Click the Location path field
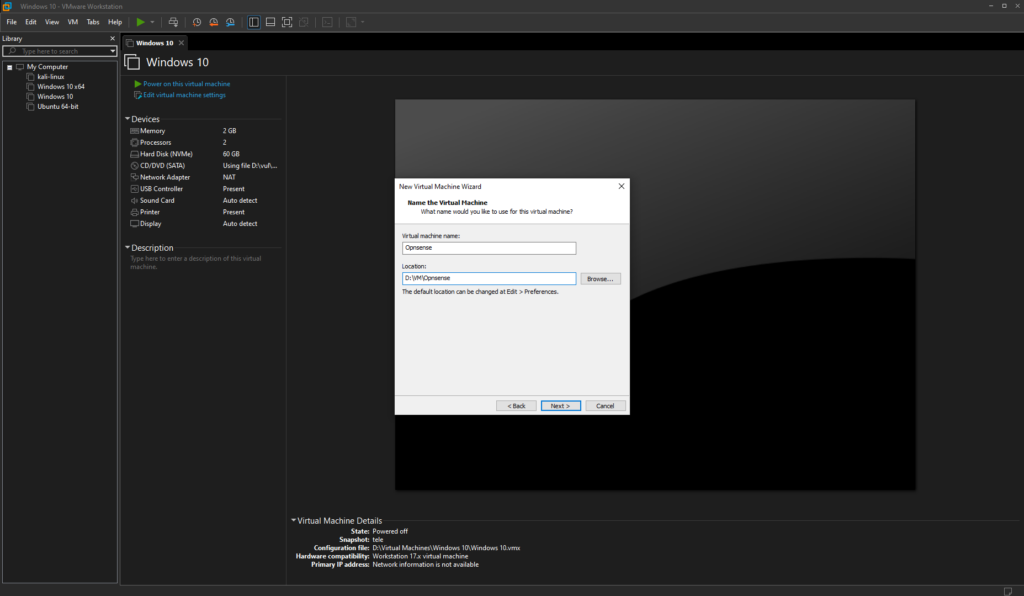Viewport: 1024px width, 596px height. [488, 278]
